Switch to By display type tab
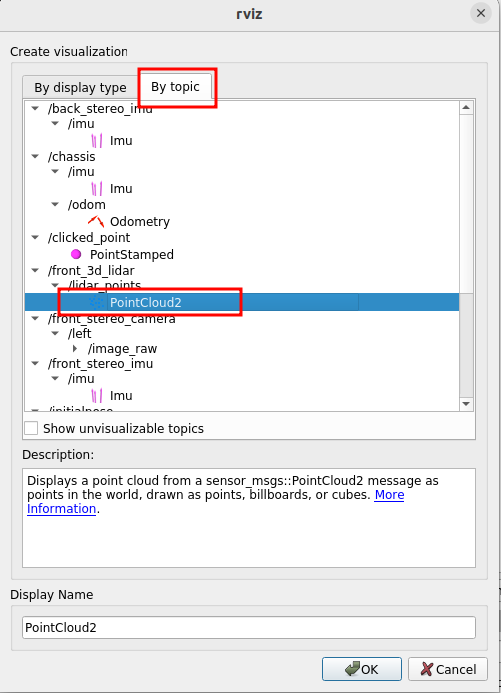Screen dimensions: 501x693 [80, 87]
